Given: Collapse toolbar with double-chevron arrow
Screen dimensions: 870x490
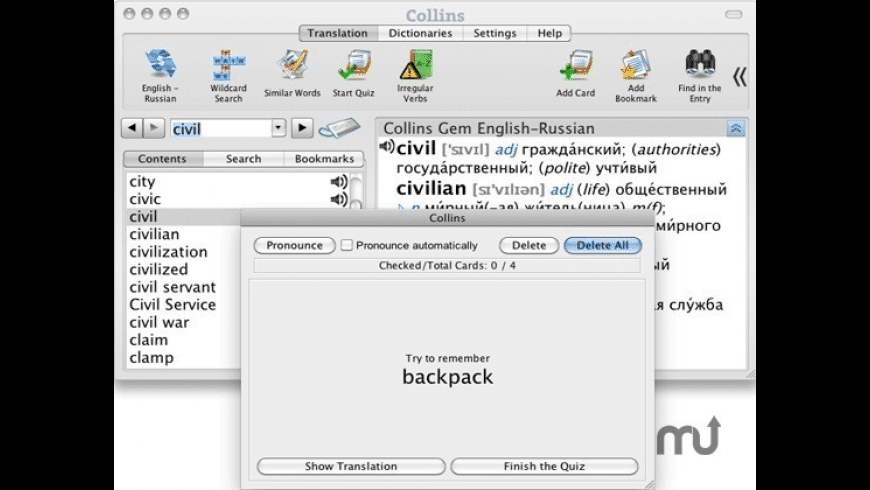Looking at the screenshot, I should (740, 77).
